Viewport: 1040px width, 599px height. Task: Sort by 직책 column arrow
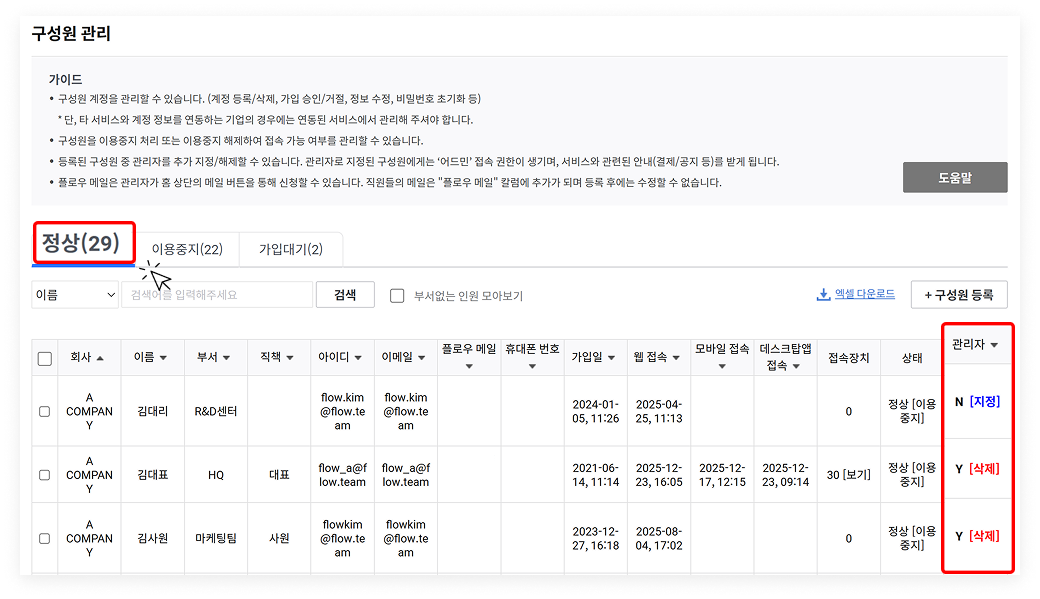[289, 358]
